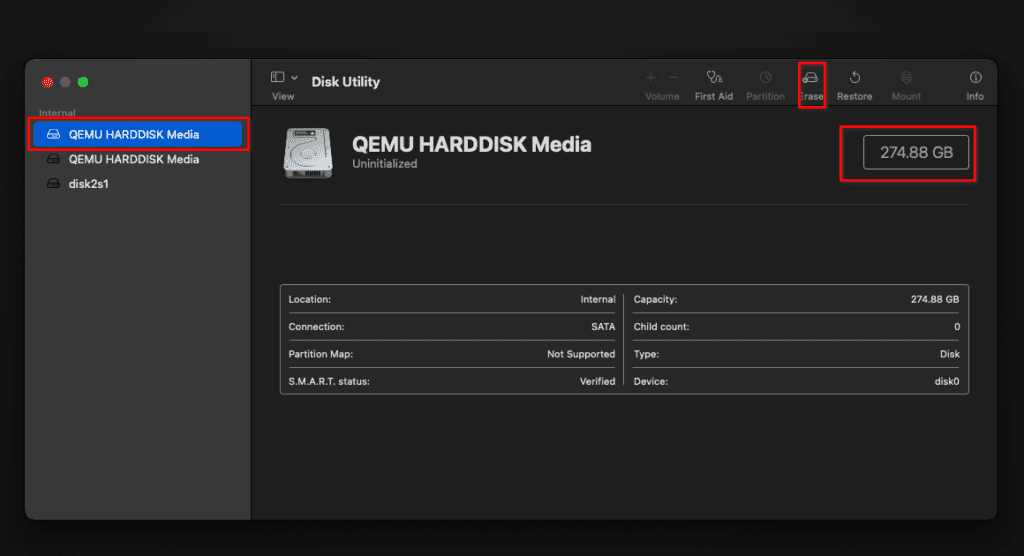Add a volume with plus icon
The image size is (1024, 556).
click(x=650, y=78)
